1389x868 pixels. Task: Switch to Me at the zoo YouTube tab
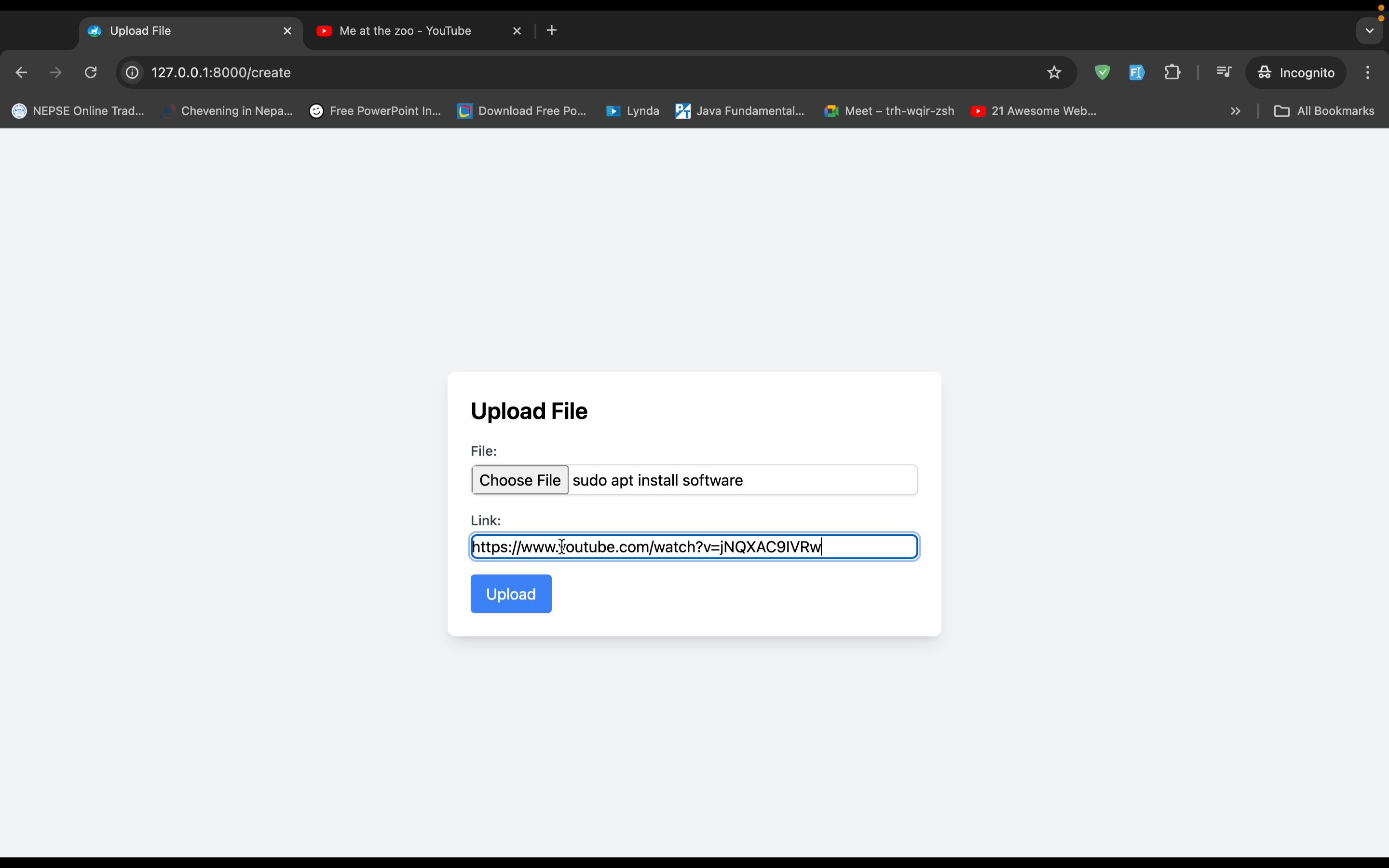click(406, 31)
